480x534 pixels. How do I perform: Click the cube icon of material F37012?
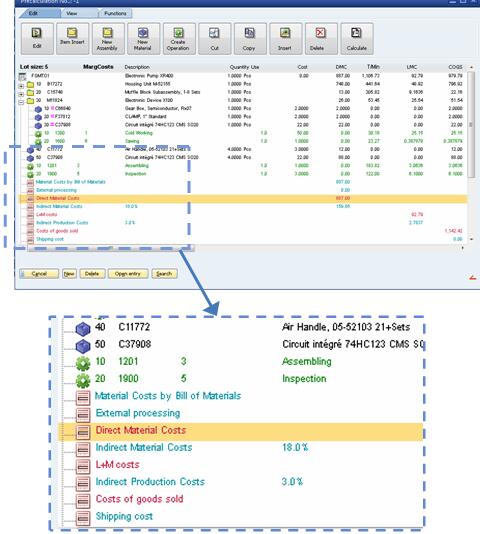(x=38, y=117)
